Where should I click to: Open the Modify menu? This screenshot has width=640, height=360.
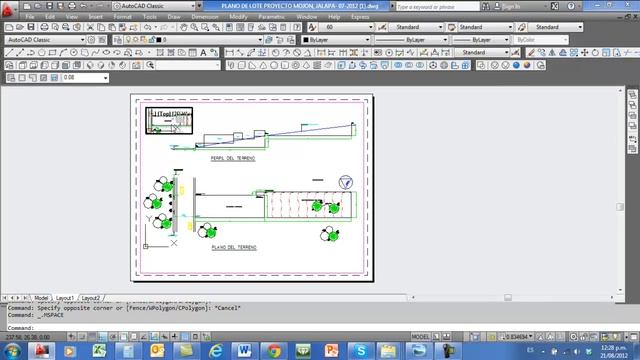tap(238, 17)
